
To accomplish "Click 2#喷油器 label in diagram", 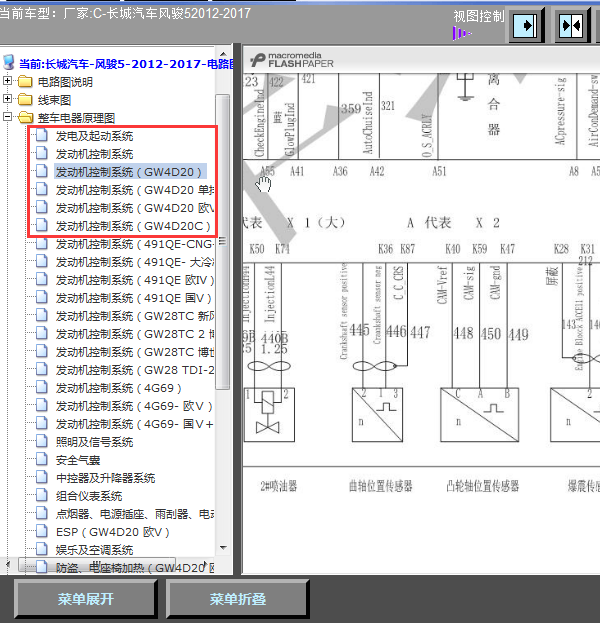I will 279,486.
